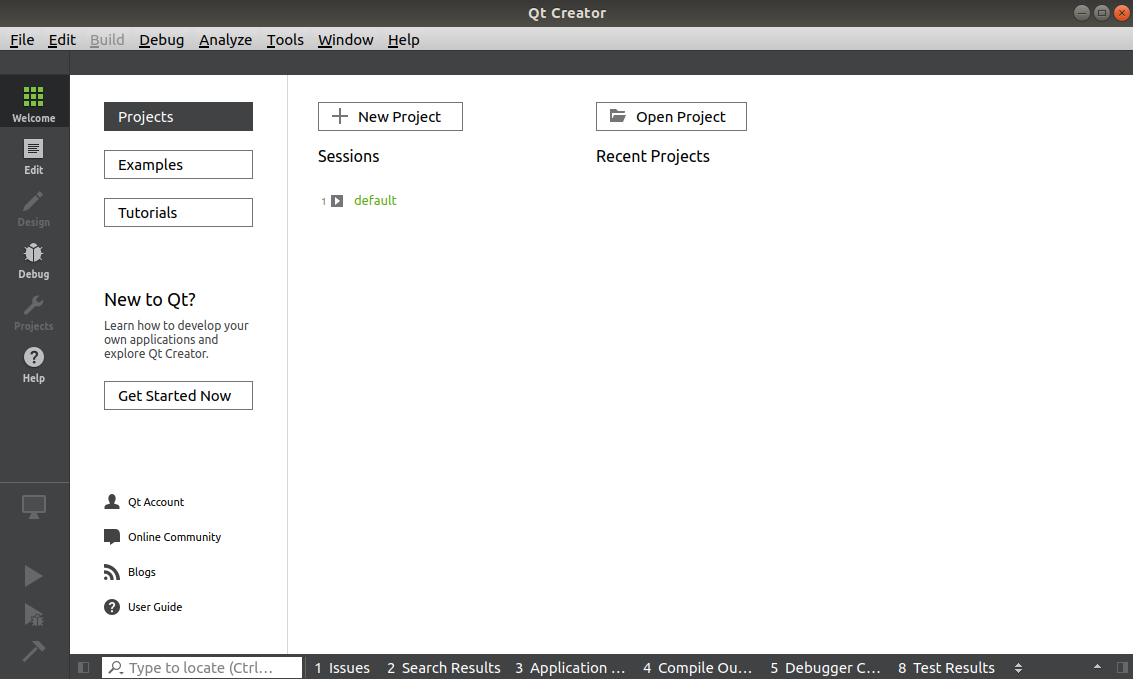The height and width of the screenshot is (679, 1133).
Task: Click Qt Account person icon
Action: pos(112,501)
